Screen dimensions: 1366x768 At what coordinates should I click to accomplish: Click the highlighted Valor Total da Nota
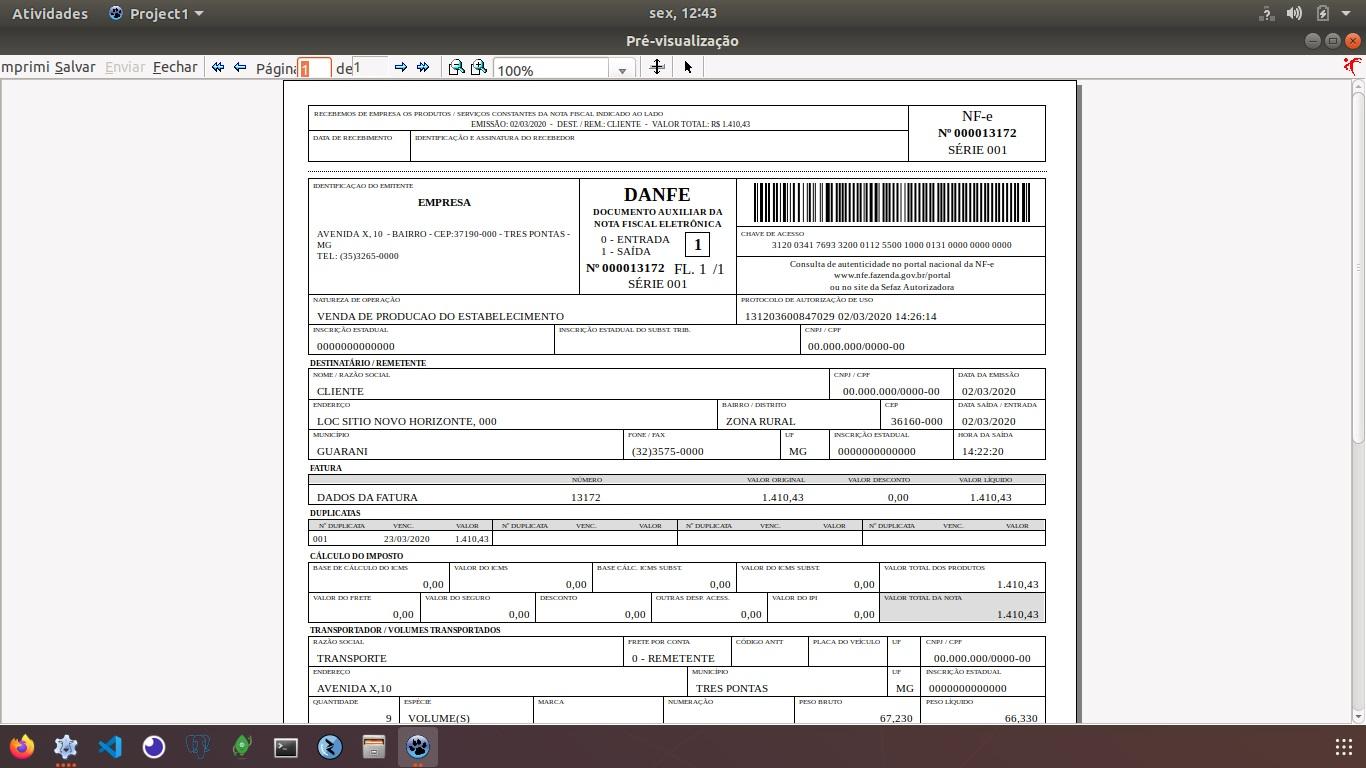(962, 607)
